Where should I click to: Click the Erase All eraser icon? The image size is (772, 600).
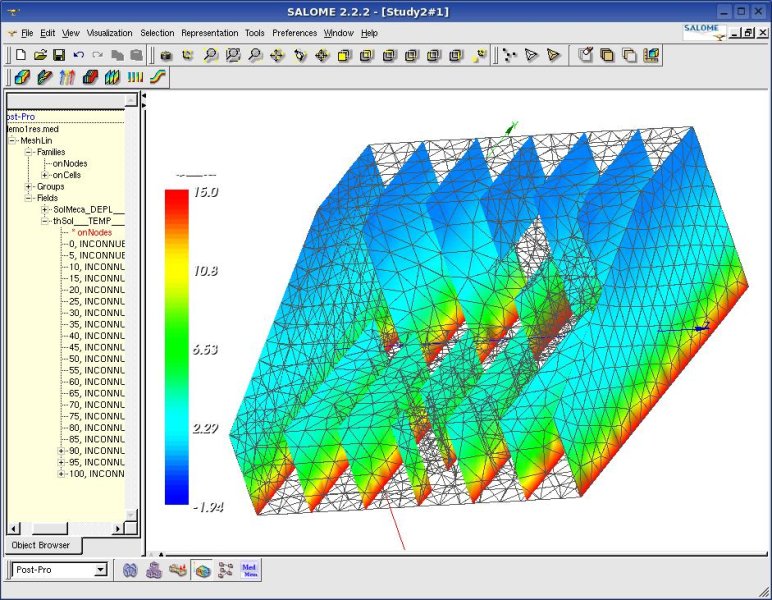pyautogui.click(x=585, y=55)
